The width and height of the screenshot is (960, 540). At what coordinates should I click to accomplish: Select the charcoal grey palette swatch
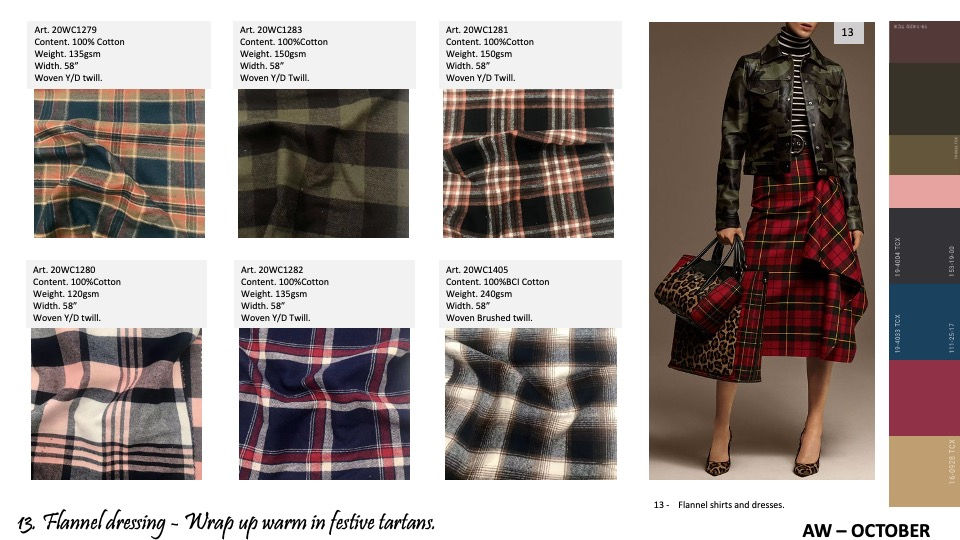pyautogui.click(x=924, y=246)
